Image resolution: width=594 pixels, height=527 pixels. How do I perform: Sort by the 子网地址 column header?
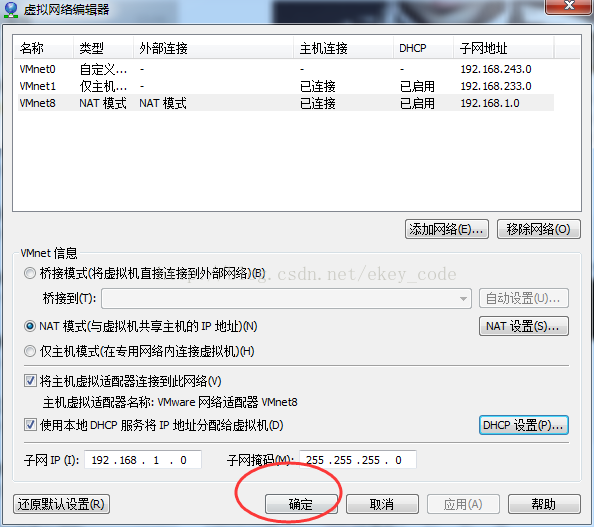point(504,48)
